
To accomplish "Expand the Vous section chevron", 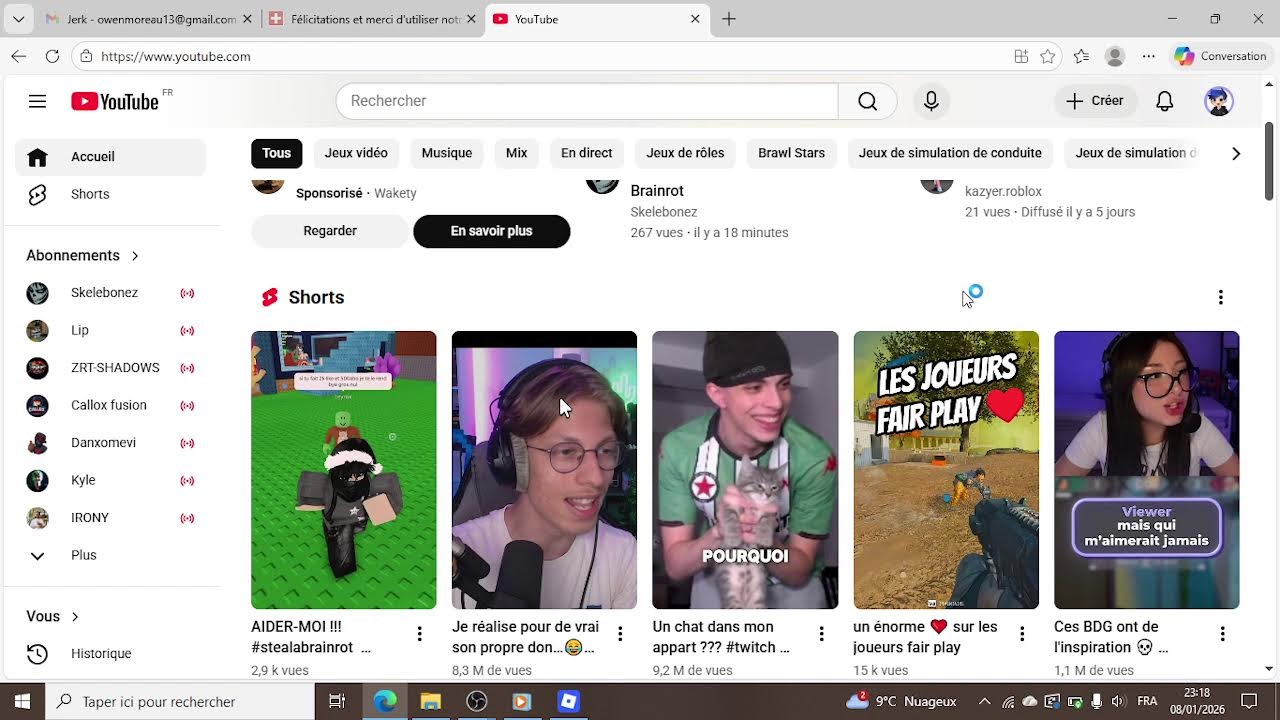I will (x=75, y=617).
